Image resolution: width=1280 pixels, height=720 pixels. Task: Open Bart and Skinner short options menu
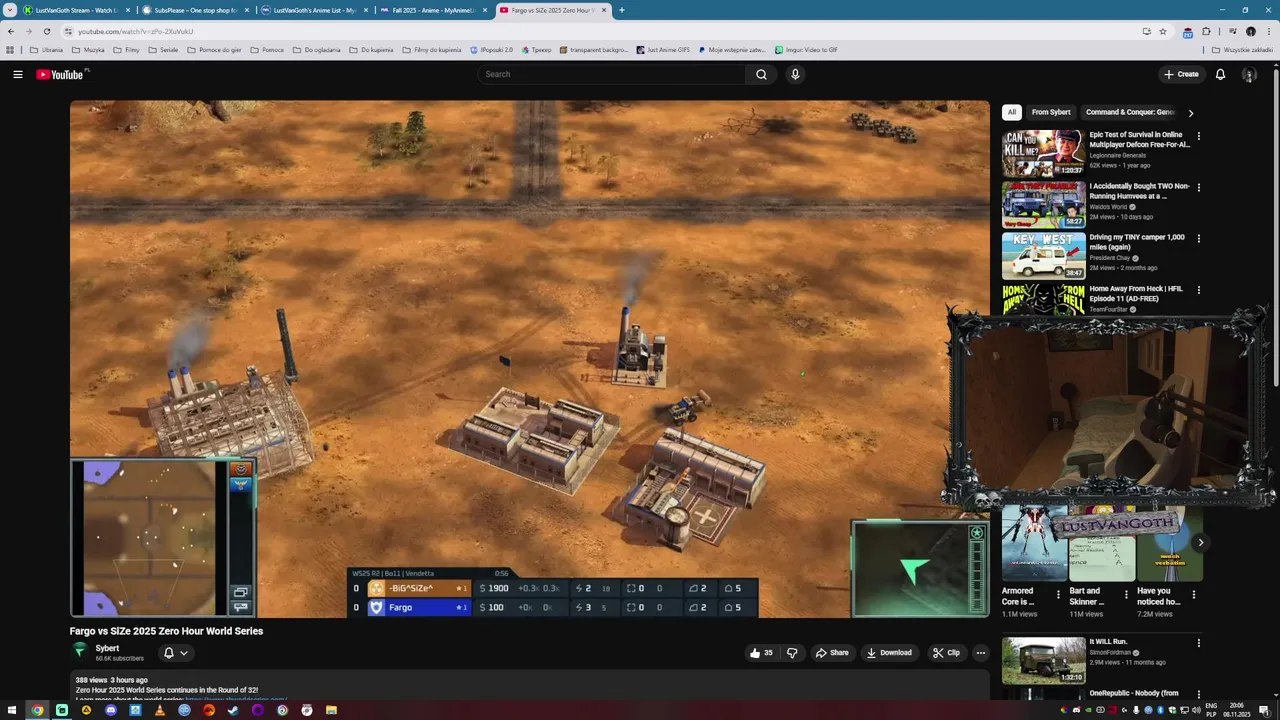coord(1126,594)
